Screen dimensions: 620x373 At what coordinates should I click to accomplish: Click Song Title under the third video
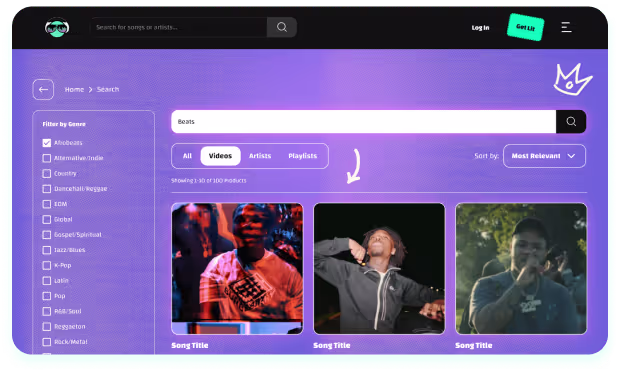[474, 345]
